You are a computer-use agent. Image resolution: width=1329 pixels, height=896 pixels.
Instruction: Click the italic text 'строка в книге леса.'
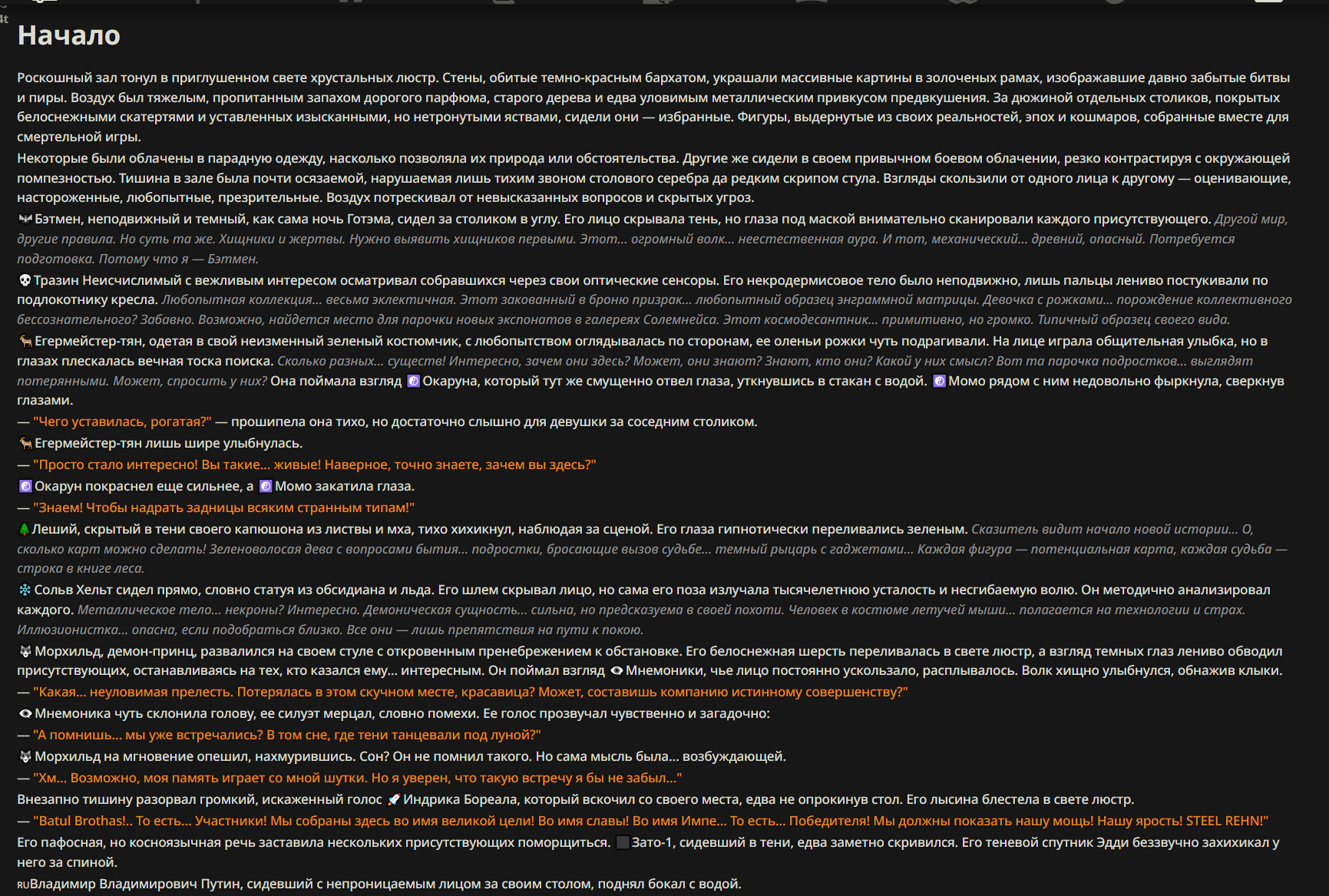tap(81, 568)
